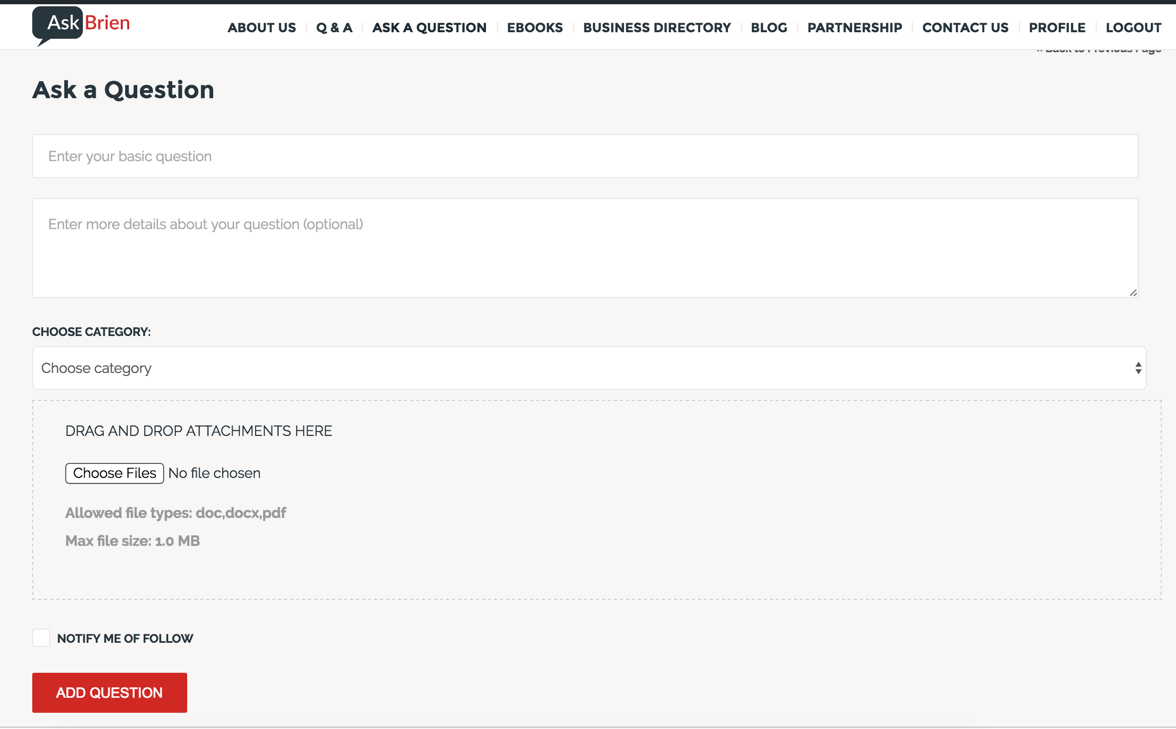The image size is (1176, 729).
Task: Click into the question details textarea
Action: click(x=585, y=247)
